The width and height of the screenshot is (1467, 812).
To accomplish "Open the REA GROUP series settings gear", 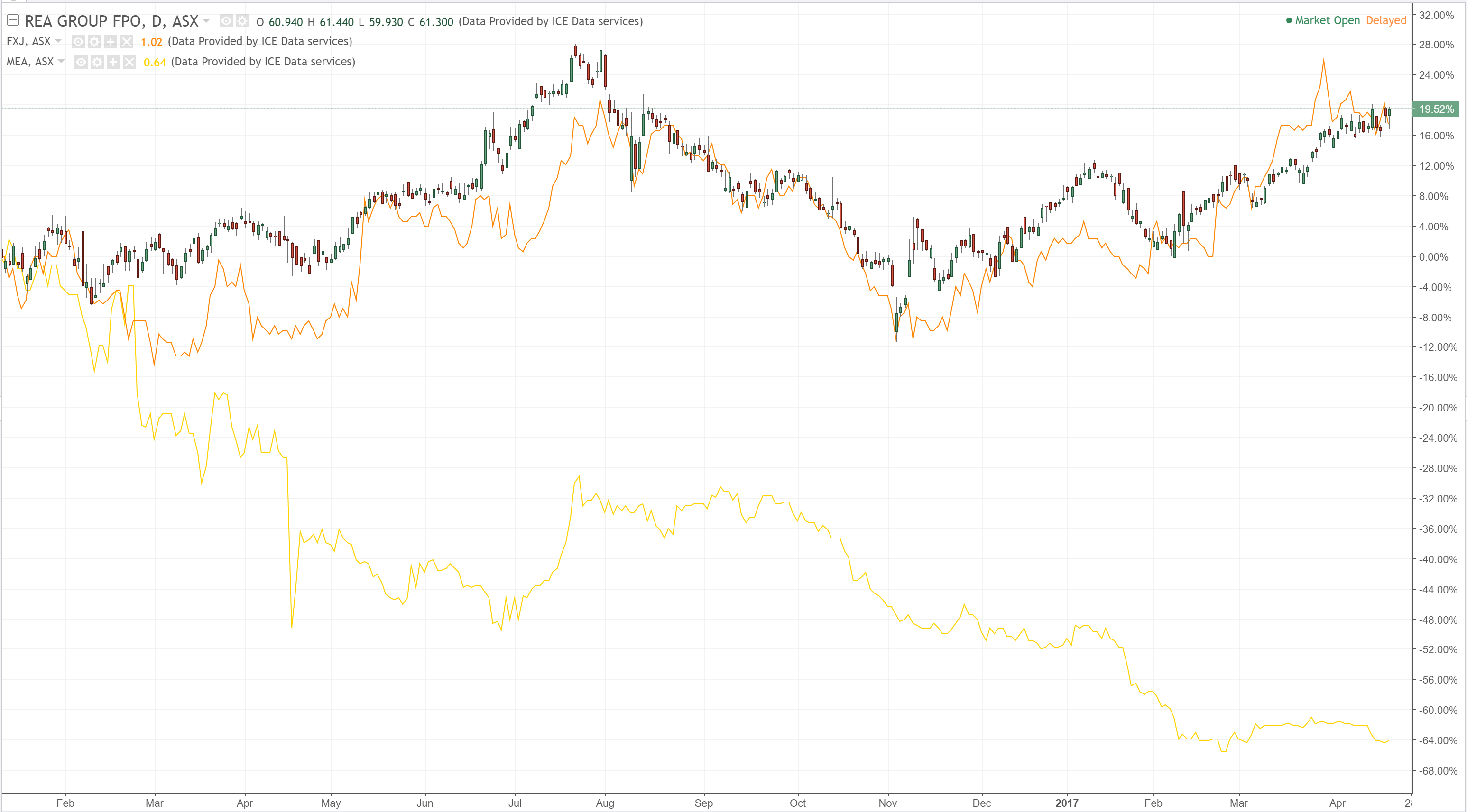I will [x=242, y=22].
